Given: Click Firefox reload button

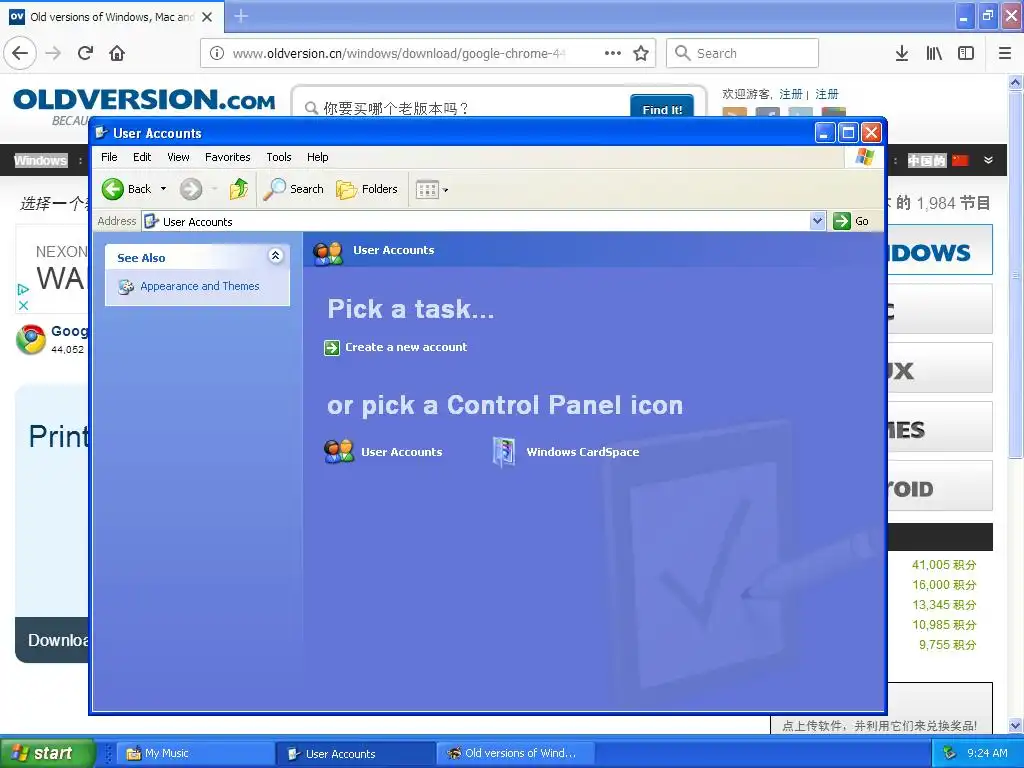Looking at the screenshot, I should 85,53.
